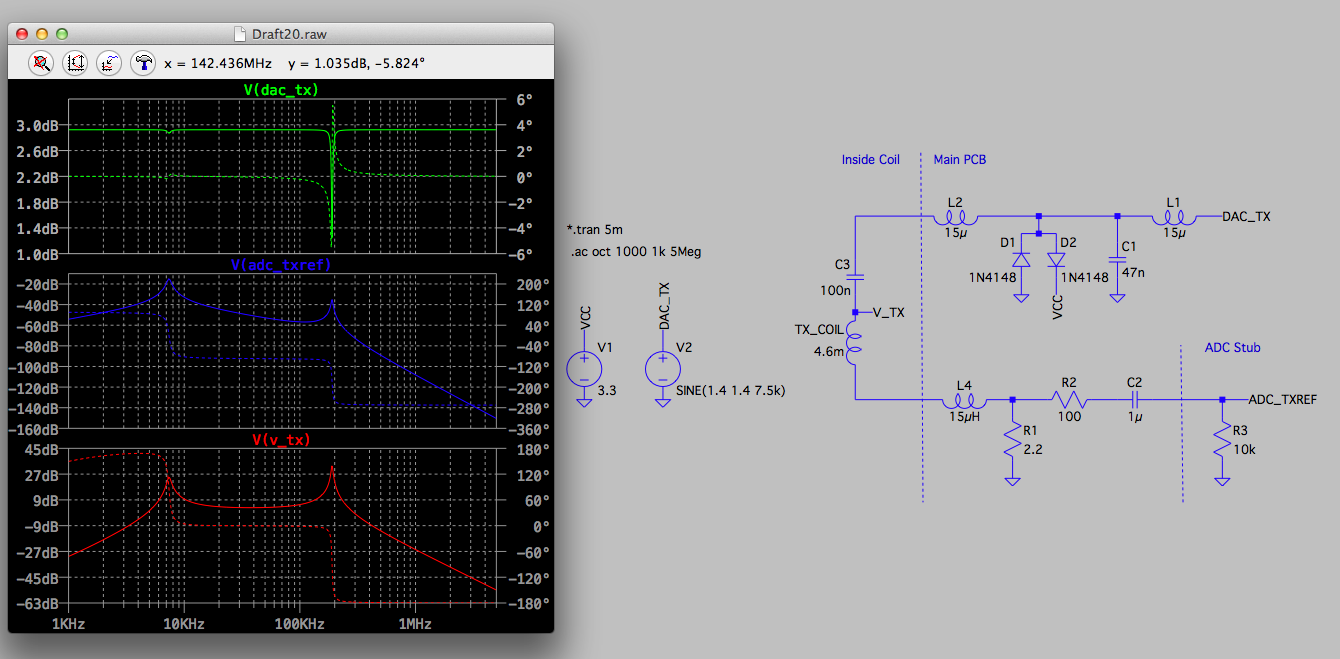Click the blue V(adc_txref) trace label

[x=280, y=265]
